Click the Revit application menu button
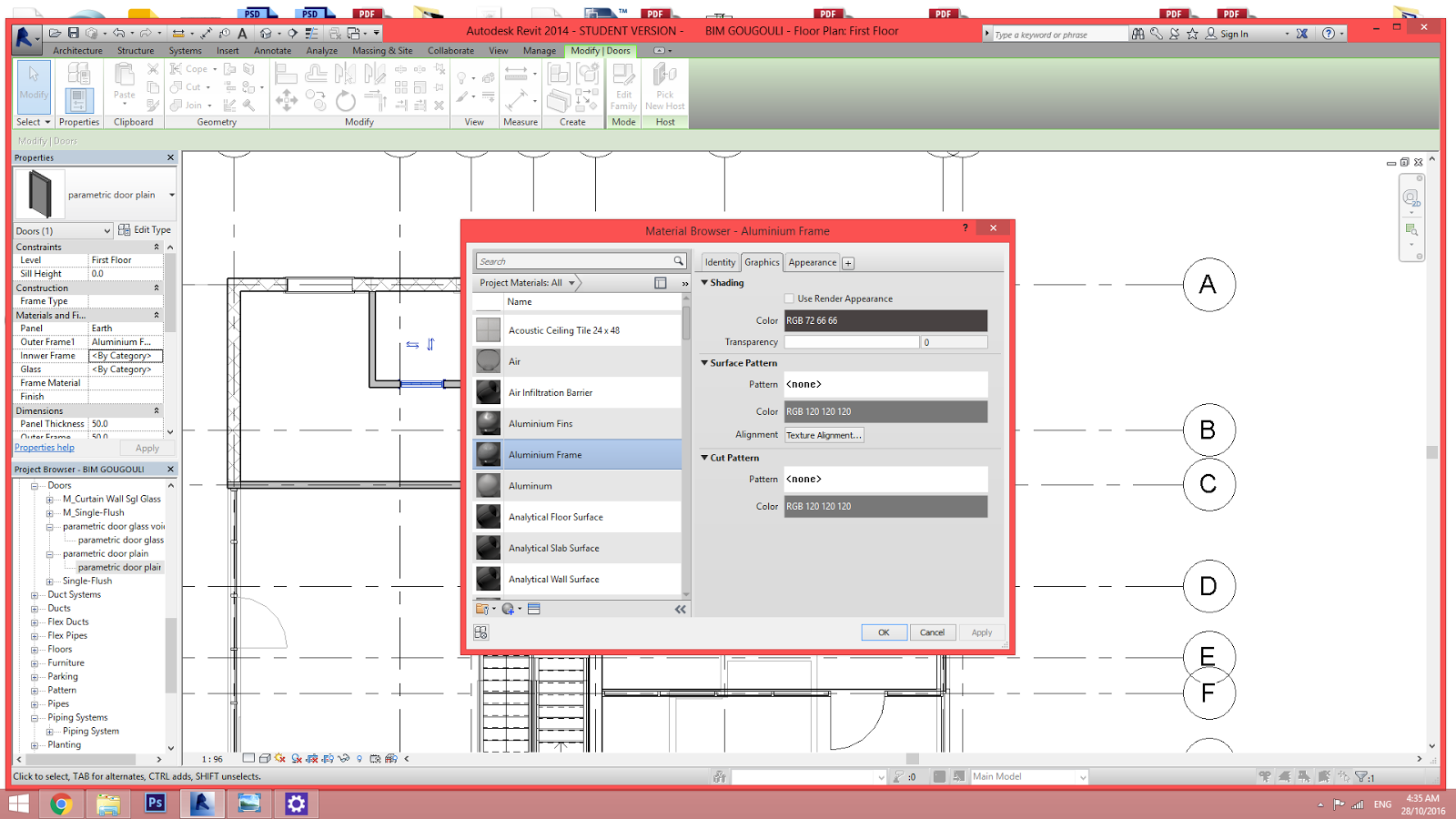The width and height of the screenshot is (1456, 819). (x=26, y=36)
